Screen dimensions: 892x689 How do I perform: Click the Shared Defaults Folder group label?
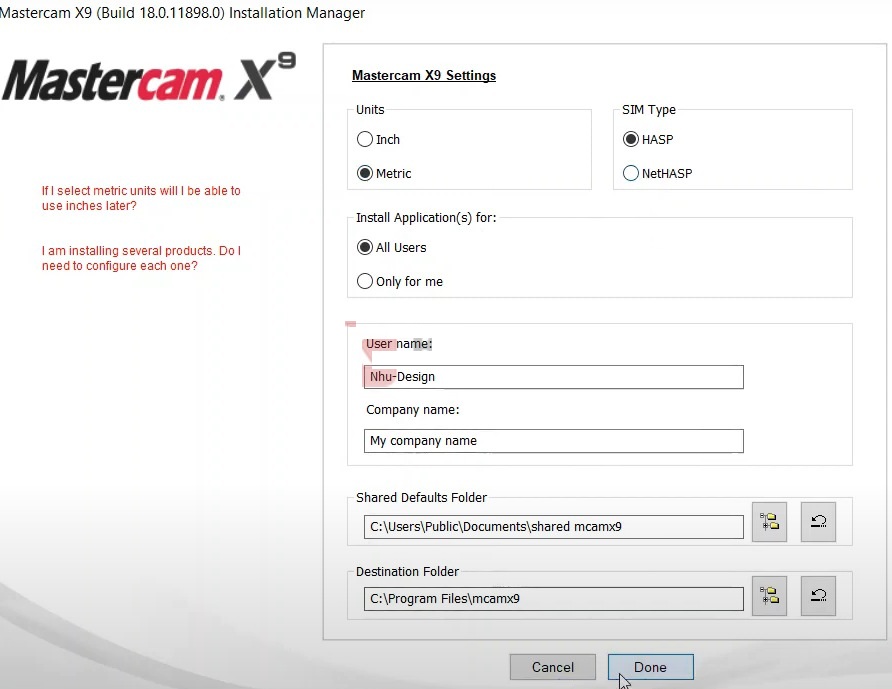(x=421, y=497)
